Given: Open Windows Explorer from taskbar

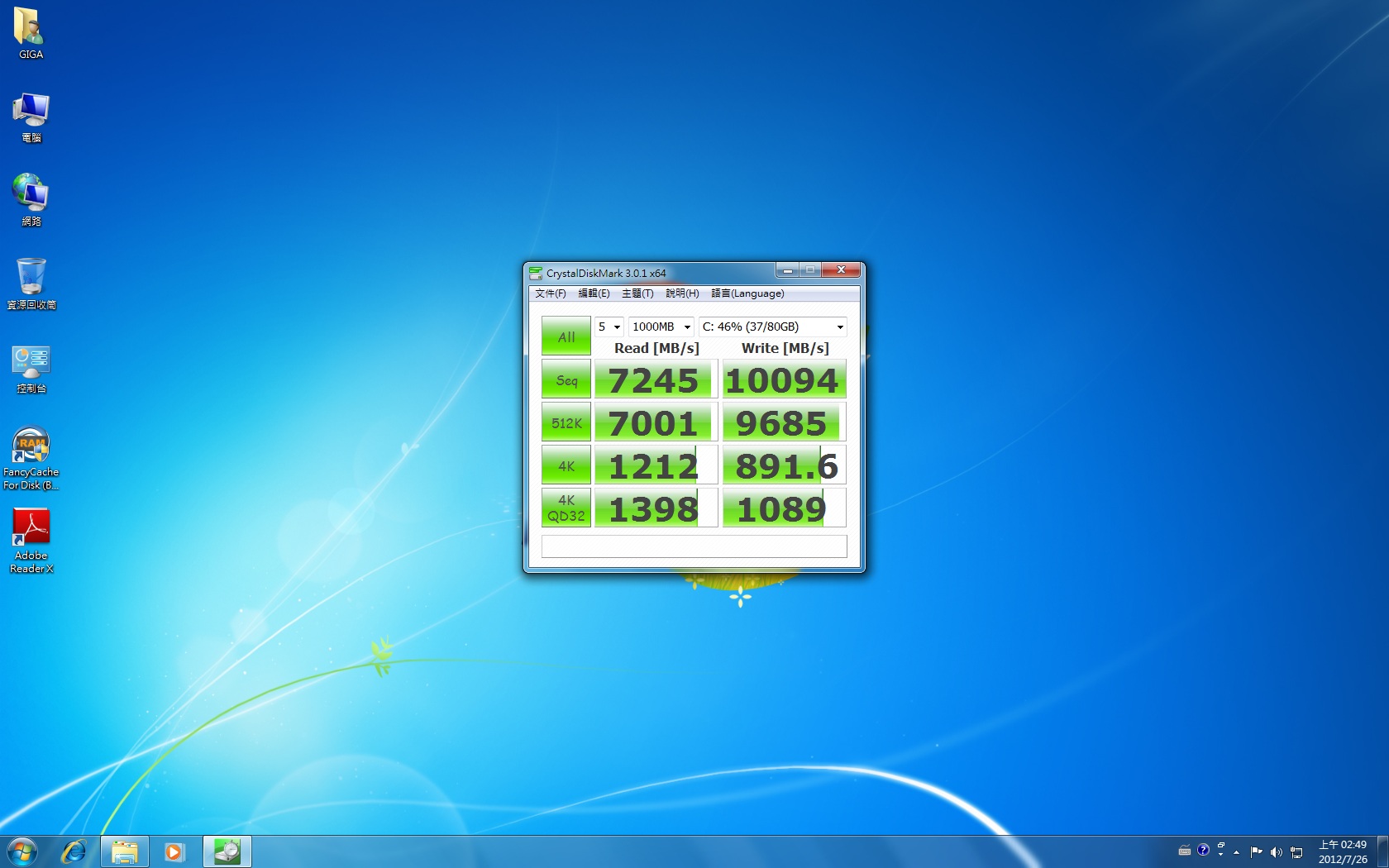Looking at the screenshot, I should [125, 851].
